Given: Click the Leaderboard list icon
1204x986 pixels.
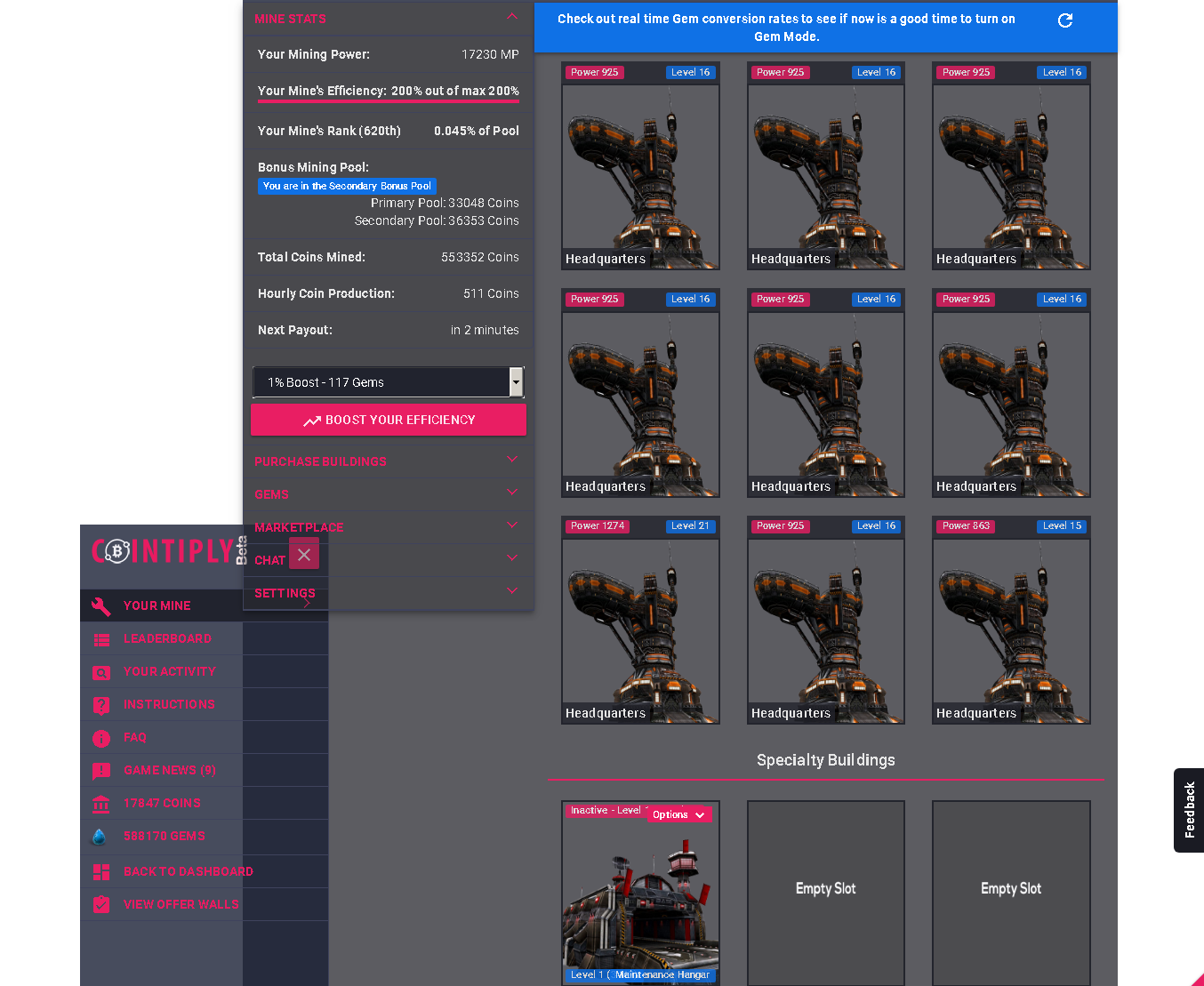Looking at the screenshot, I should (101, 639).
